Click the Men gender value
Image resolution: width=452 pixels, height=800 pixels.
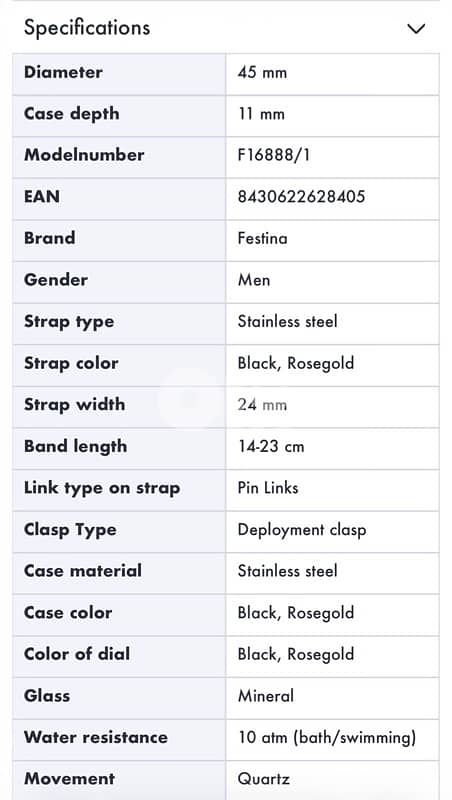(254, 280)
